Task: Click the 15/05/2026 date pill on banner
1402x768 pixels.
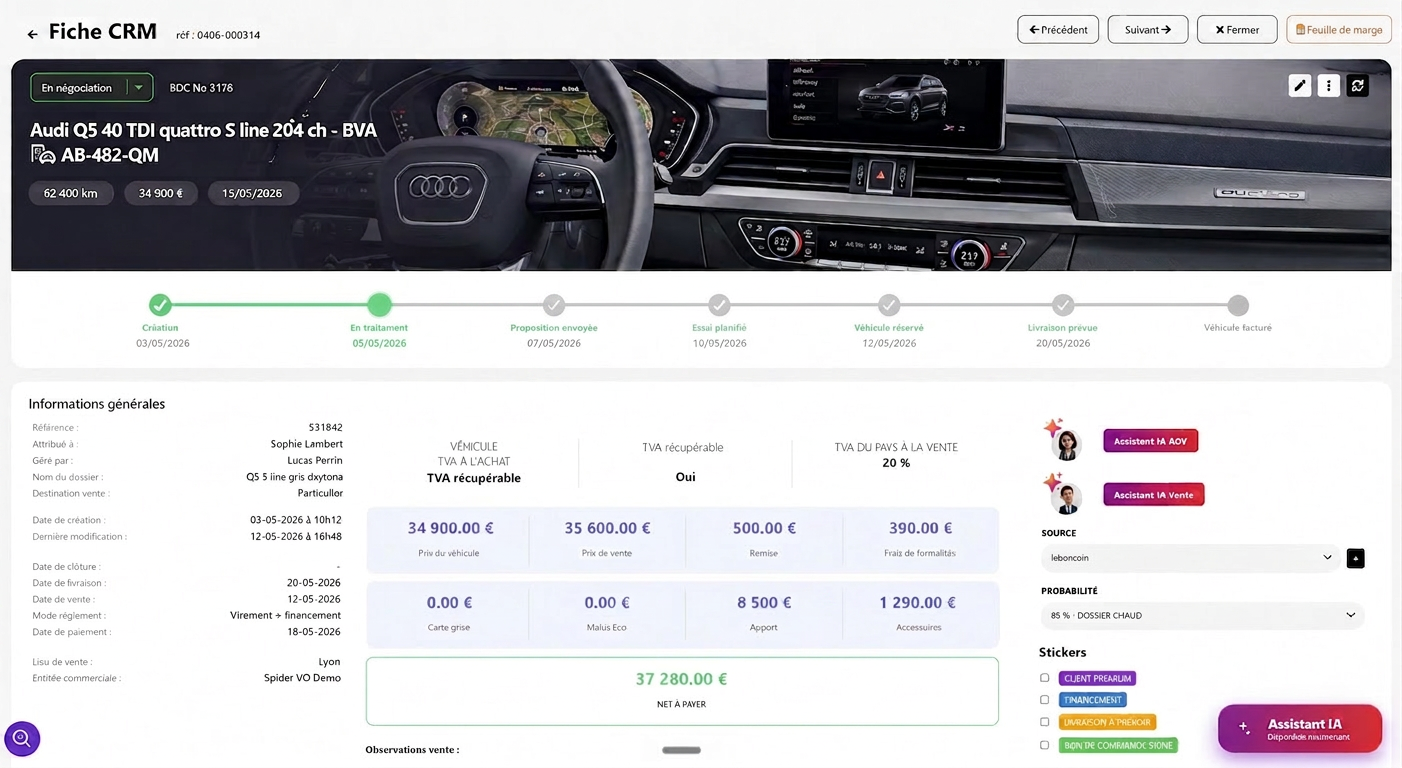Action: (x=252, y=193)
